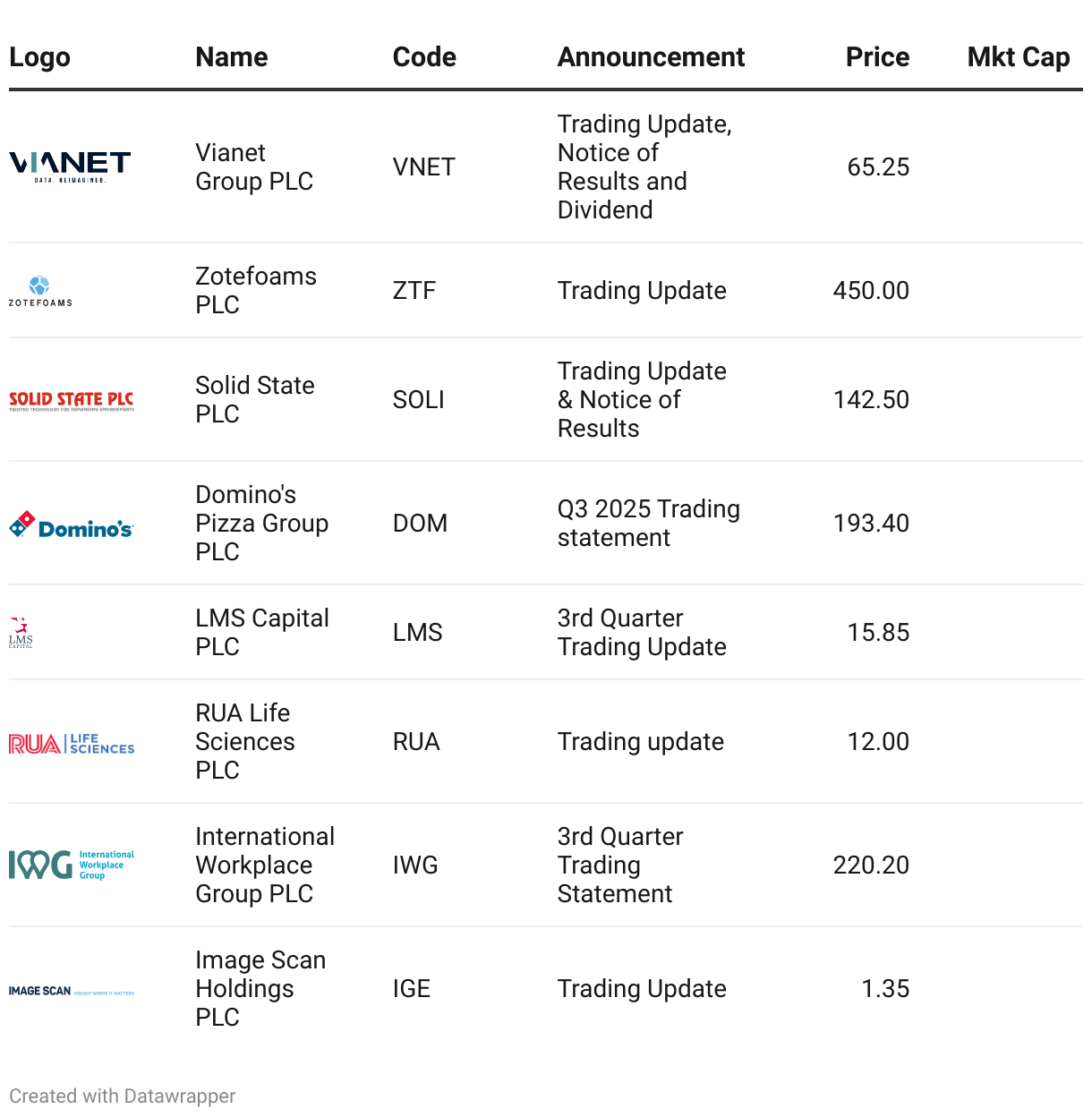This screenshot has height=1117, width=1092.
Task: Click the Announcement column header
Action: (651, 57)
